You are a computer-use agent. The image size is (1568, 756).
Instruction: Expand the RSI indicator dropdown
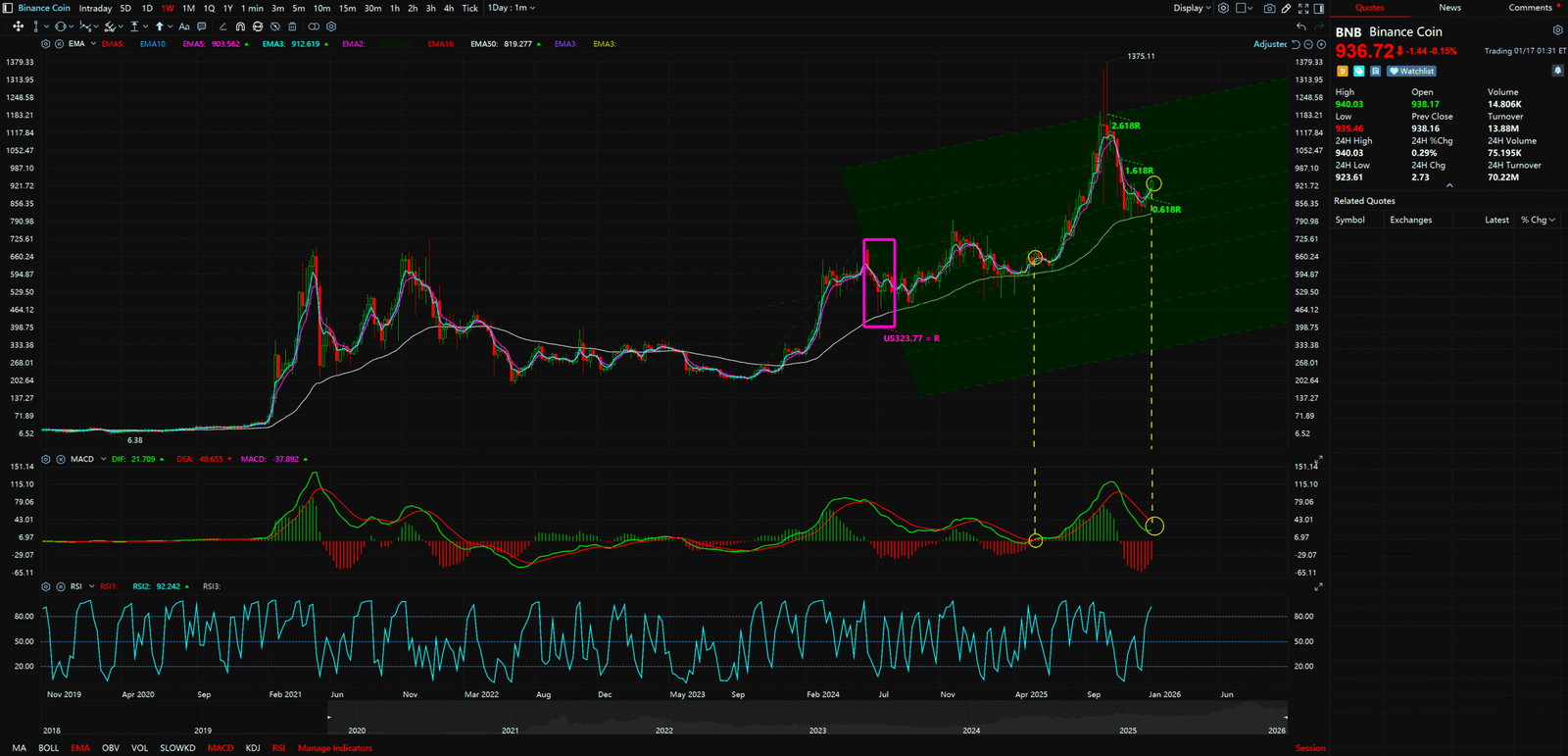pos(92,586)
